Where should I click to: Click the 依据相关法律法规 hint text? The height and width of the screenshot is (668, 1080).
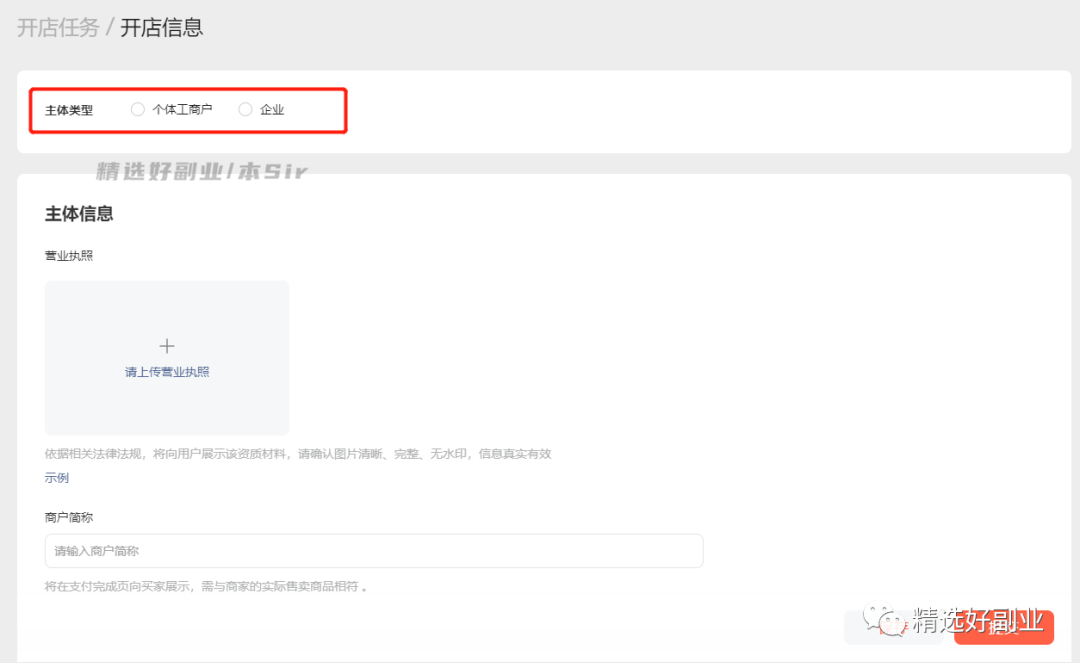pyautogui.click(x=298, y=454)
